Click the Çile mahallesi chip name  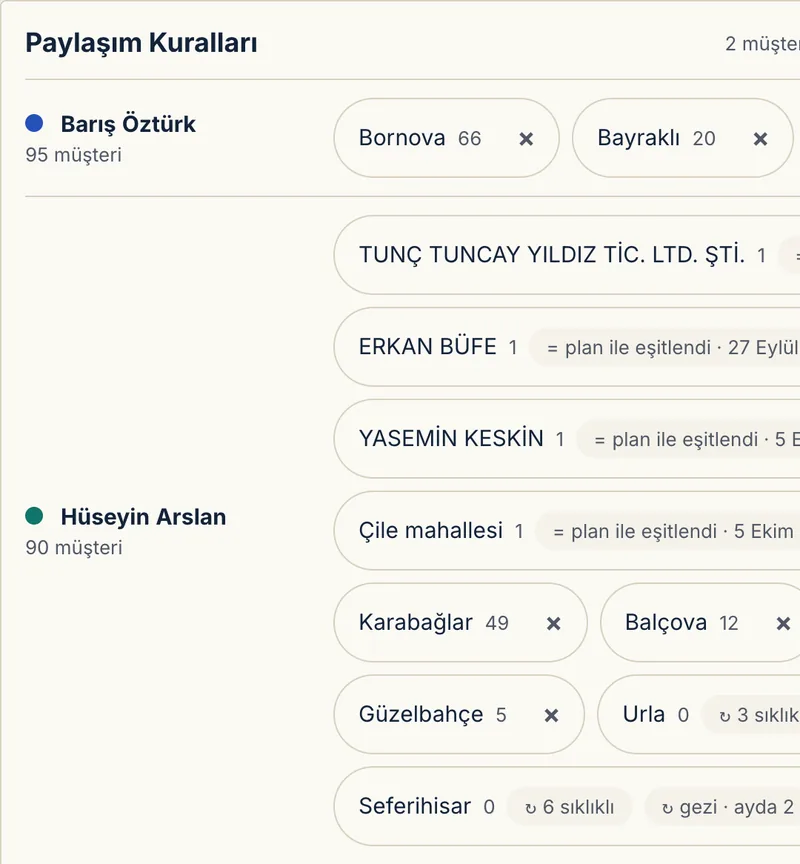click(x=431, y=531)
